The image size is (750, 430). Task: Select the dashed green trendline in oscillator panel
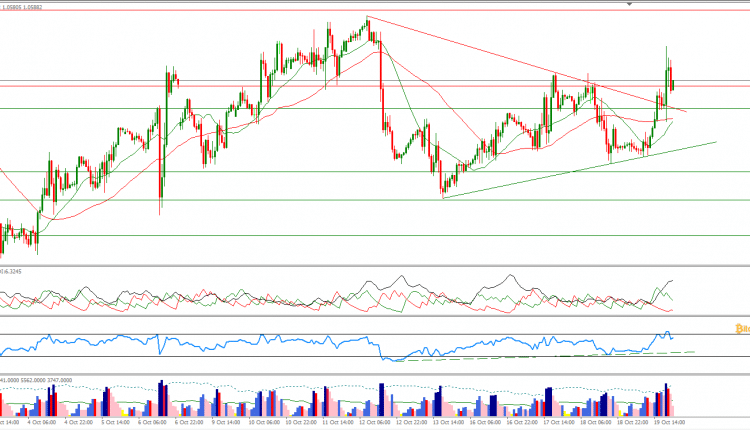pyautogui.click(x=545, y=356)
